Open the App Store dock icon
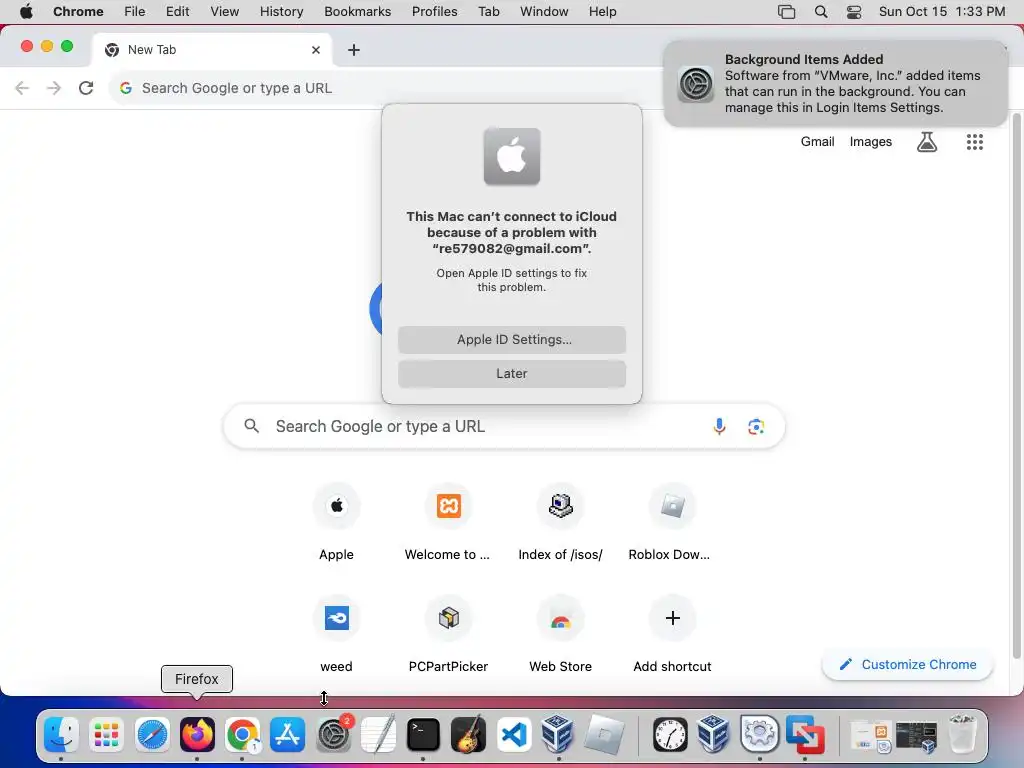1024x768 pixels. tap(287, 735)
